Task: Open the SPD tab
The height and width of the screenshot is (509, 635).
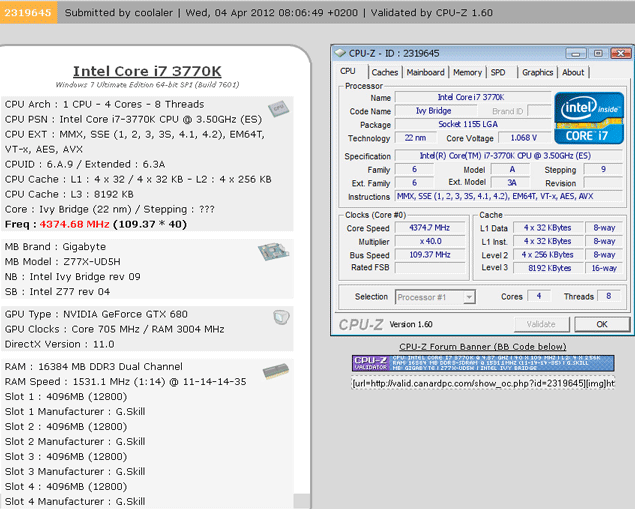Action: pos(498,72)
